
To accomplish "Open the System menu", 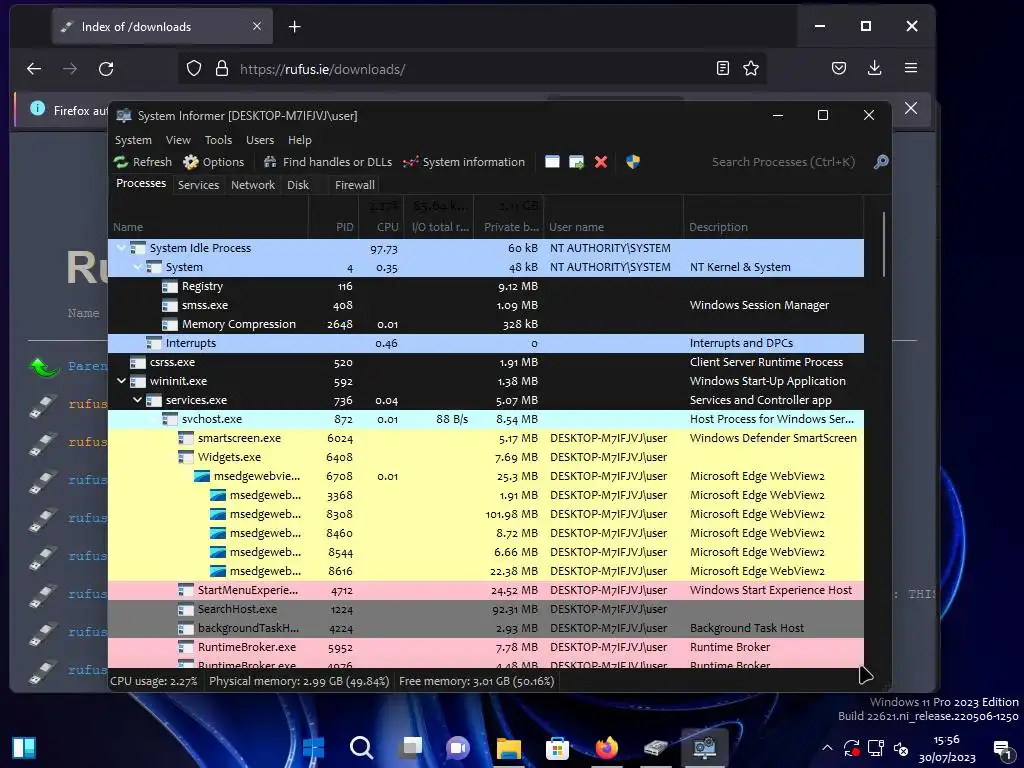I will pyautogui.click(x=133, y=140).
